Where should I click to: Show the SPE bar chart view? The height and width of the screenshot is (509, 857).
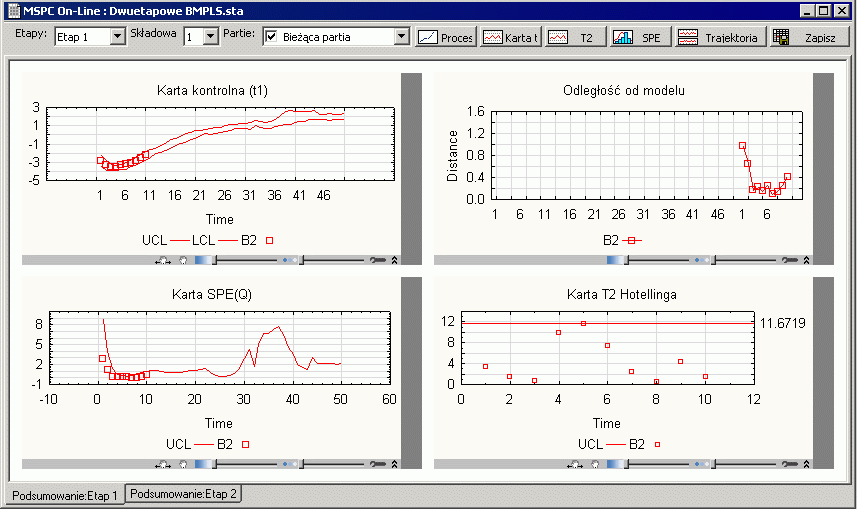click(641, 37)
